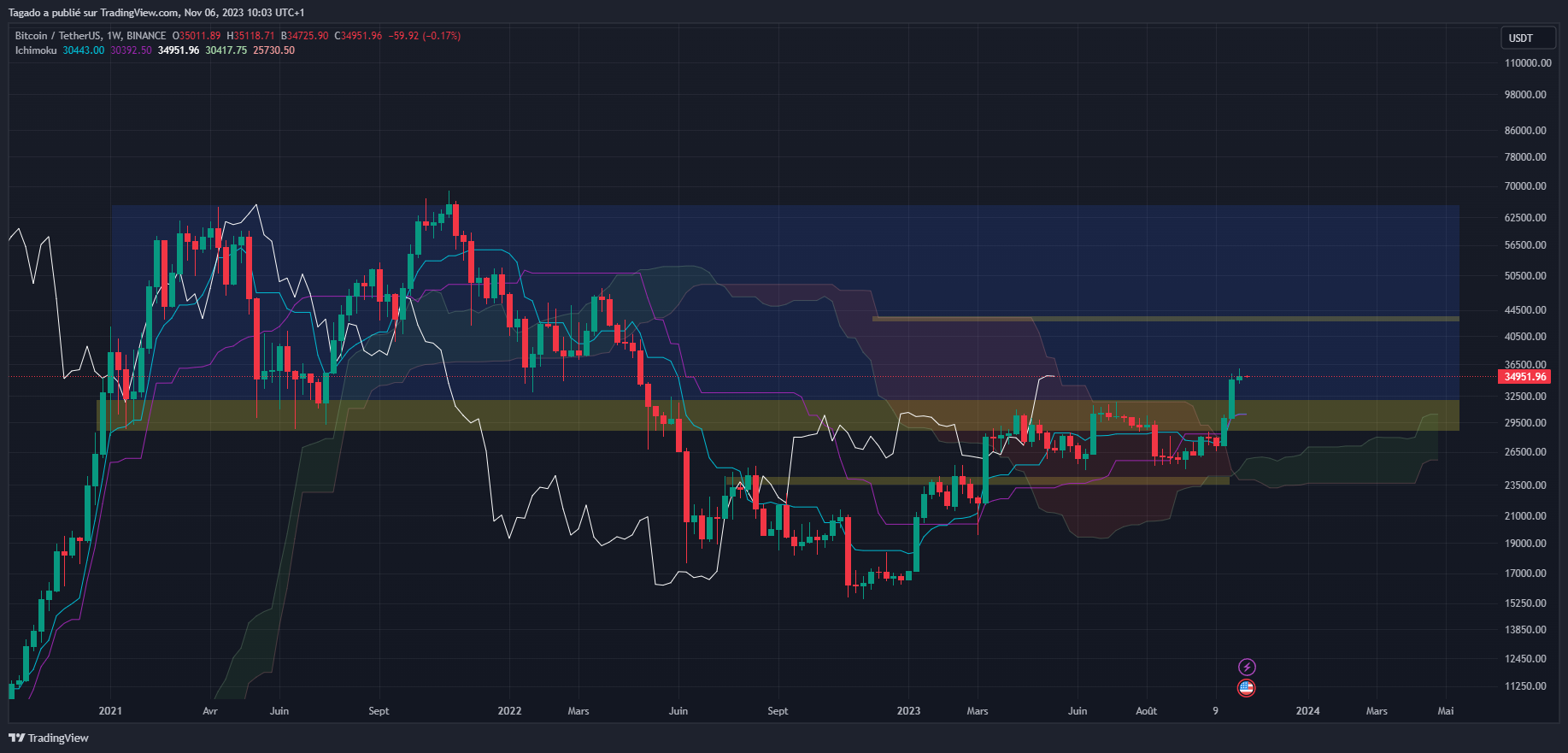1568x753 pixels.
Task: Click the Ichimoku indicator legend label
Action: pos(36,50)
